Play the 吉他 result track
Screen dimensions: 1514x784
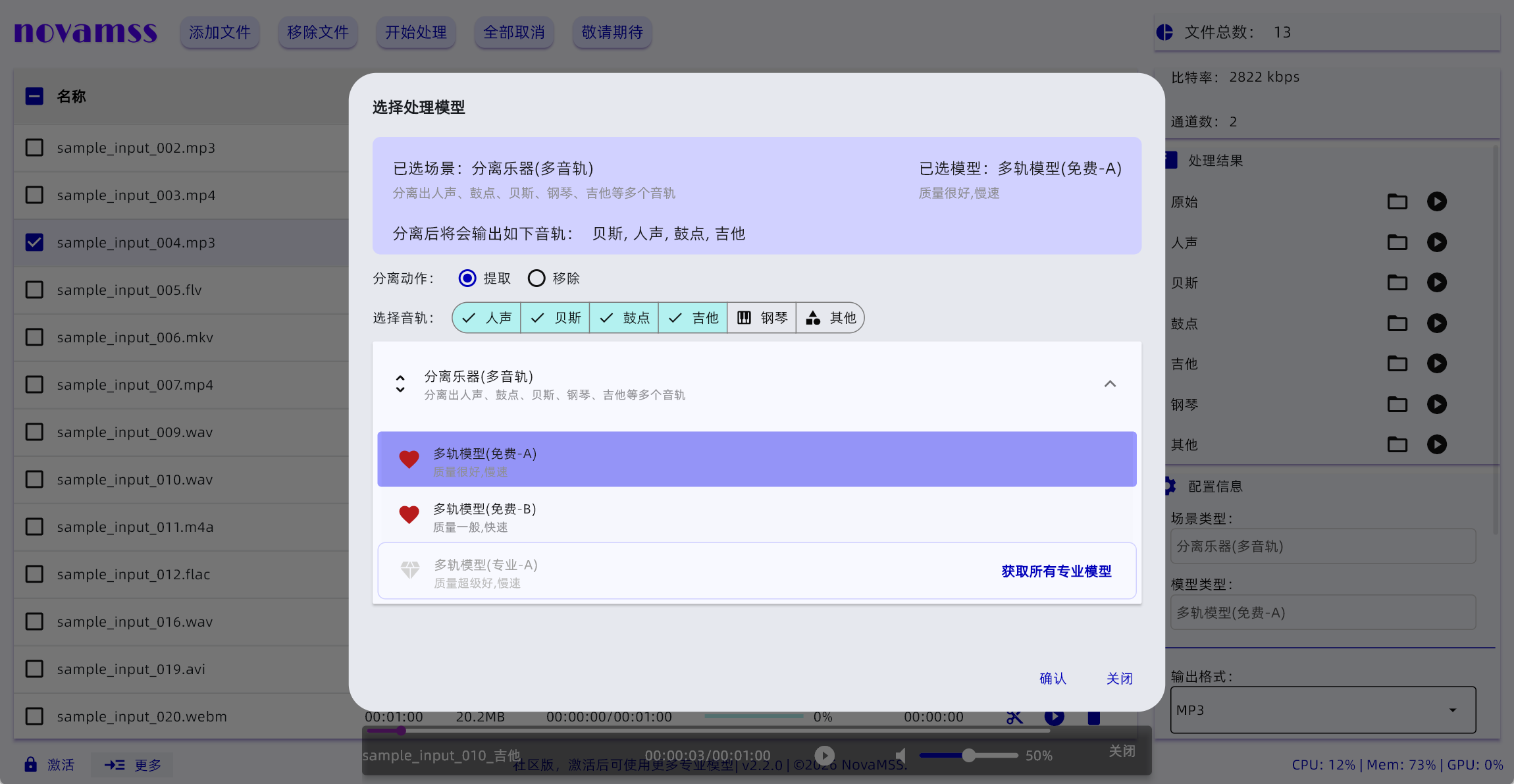coord(1436,363)
